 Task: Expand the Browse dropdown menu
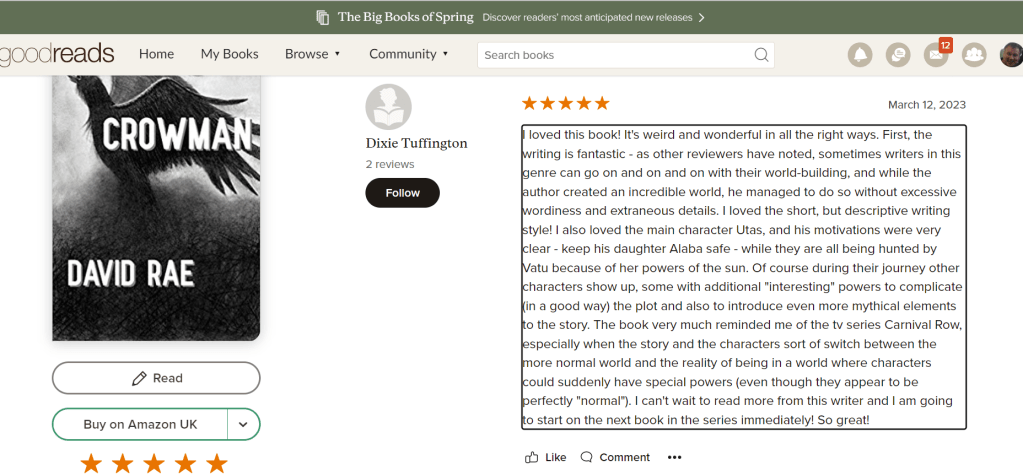tap(313, 54)
